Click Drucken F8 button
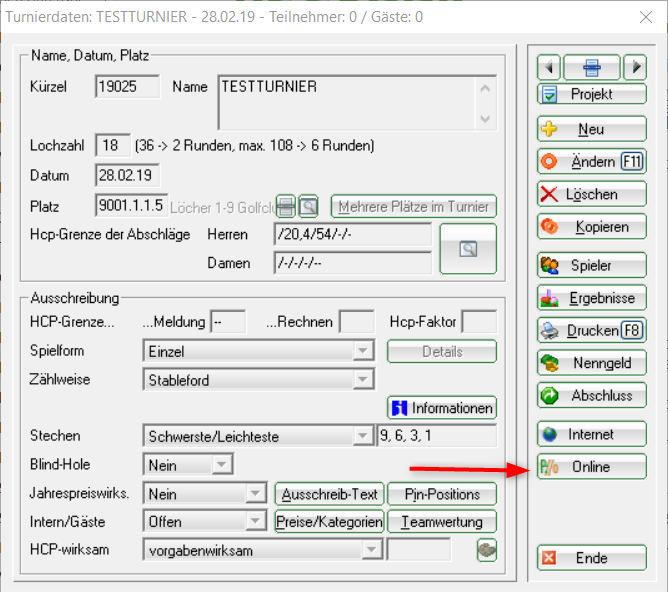668x592 pixels. pos(592,330)
